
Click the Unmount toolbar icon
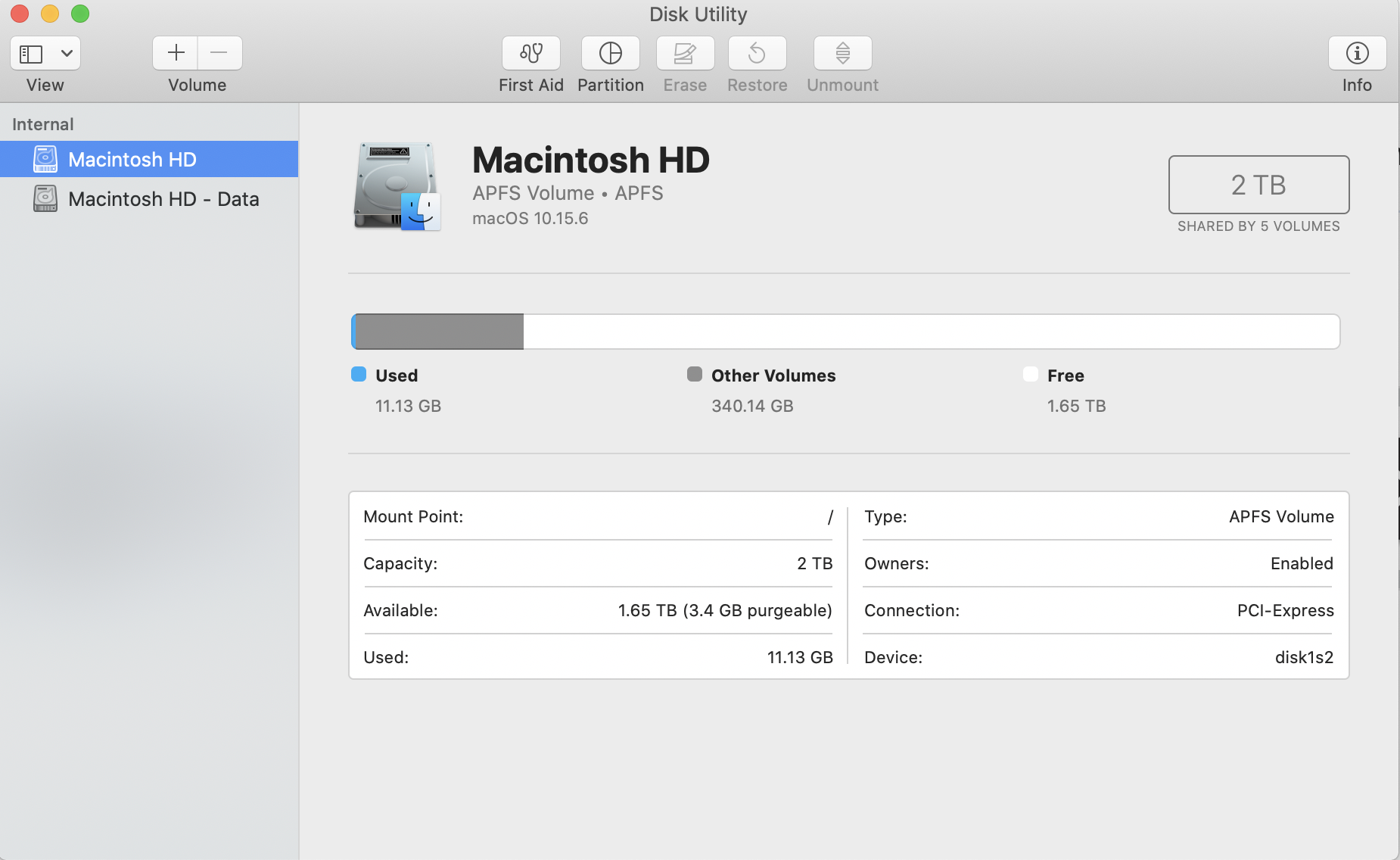[842, 53]
